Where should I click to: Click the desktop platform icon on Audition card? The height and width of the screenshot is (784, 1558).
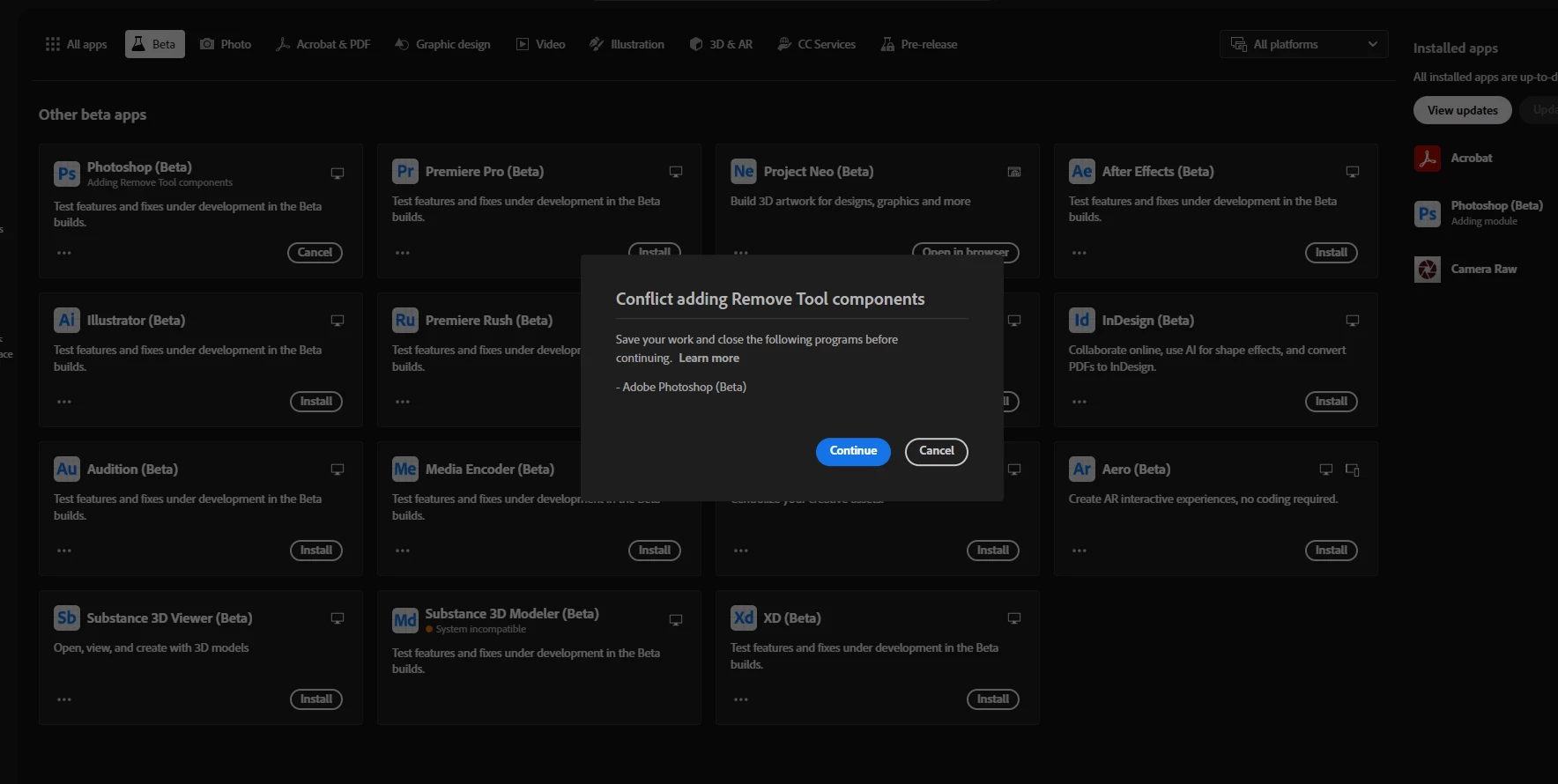point(337,470)
